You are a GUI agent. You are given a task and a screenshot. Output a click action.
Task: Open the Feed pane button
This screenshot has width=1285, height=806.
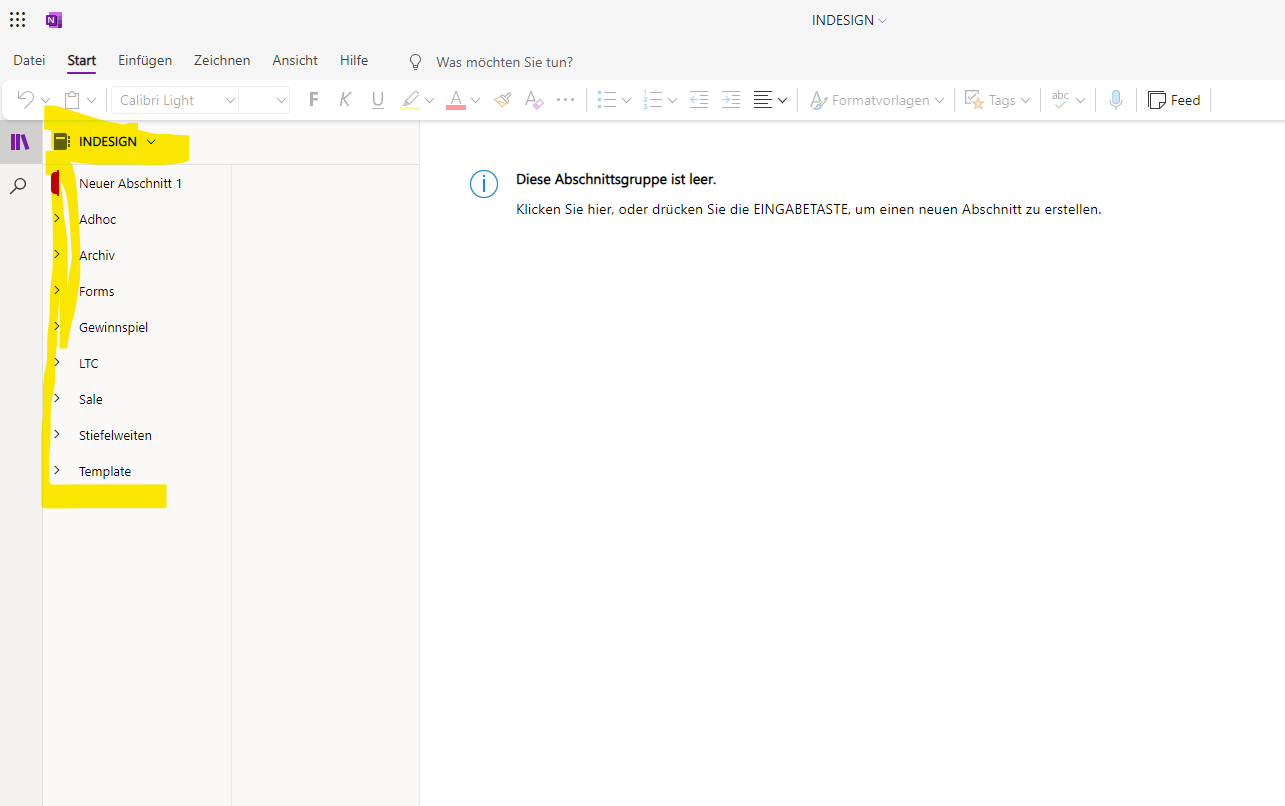[x=1174, y=100]
